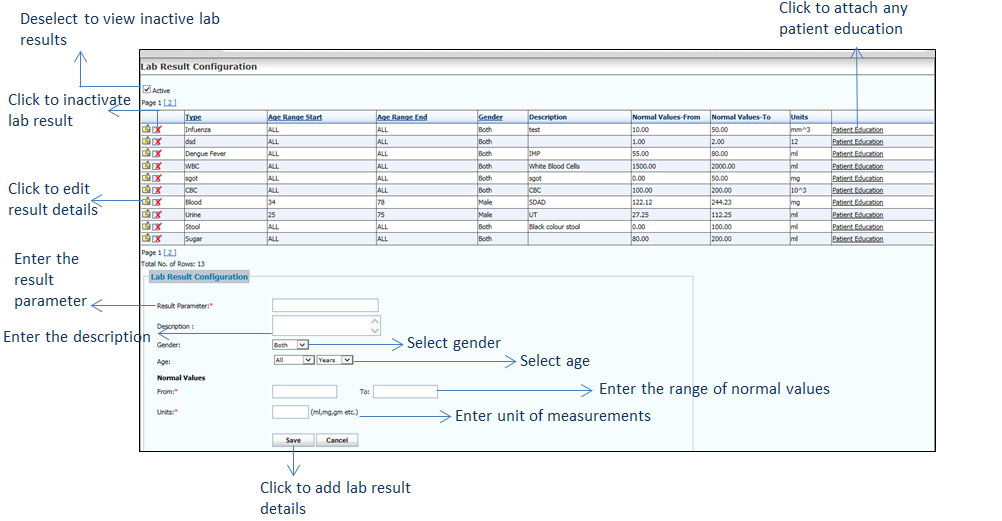The image size is (1002, 521).
Task: Sort table by Type column header
Action: click(x=193, y=117)
